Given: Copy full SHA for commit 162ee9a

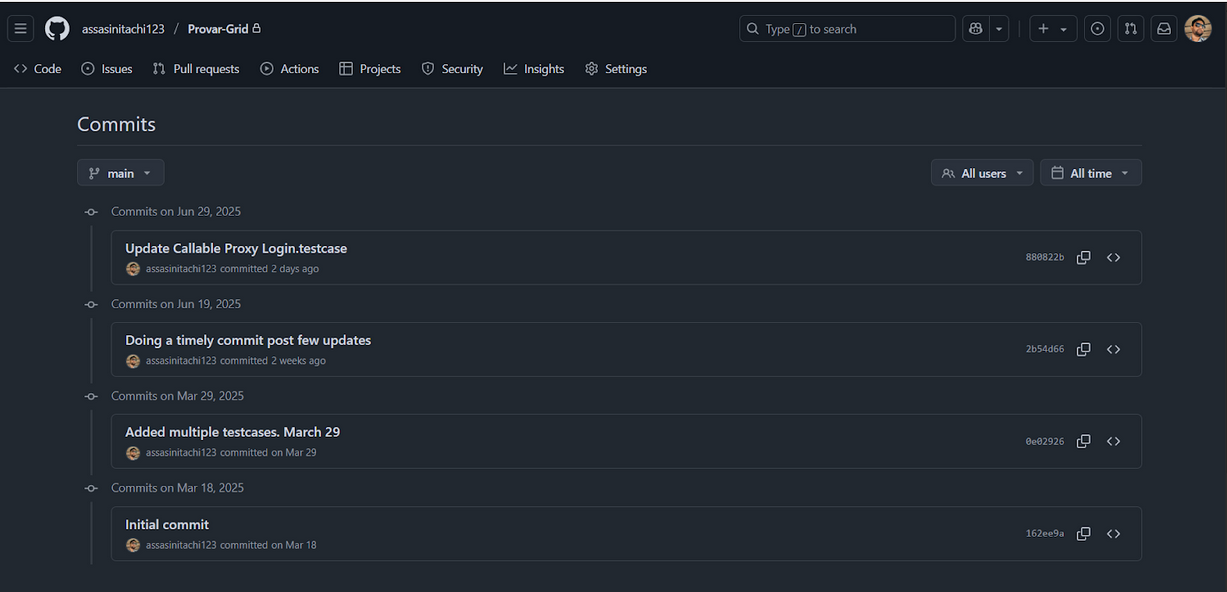Looking at the screenshot, I should [x=1083, y=534].
